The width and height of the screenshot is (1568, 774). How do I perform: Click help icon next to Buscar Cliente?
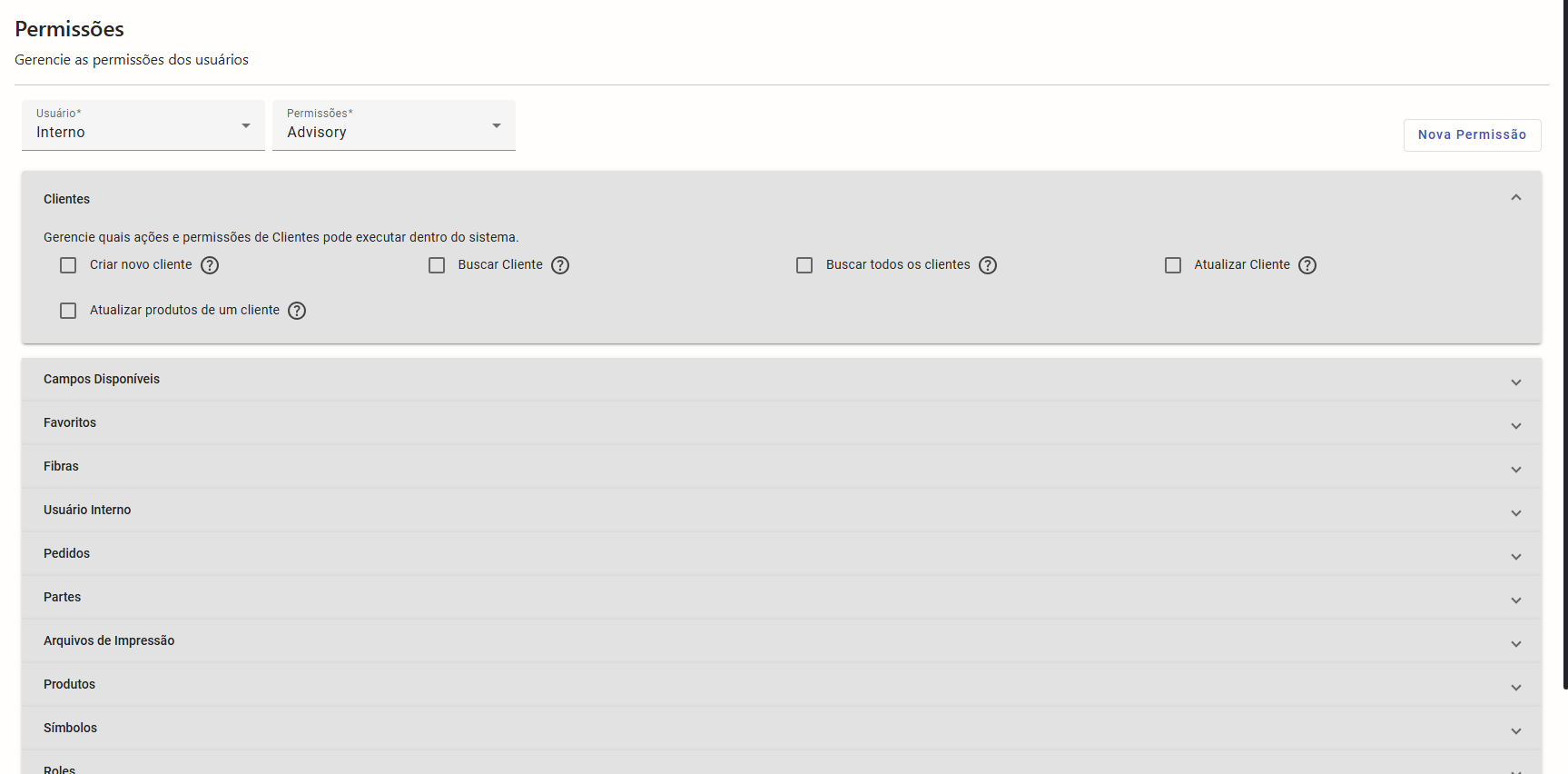point(560,265)
